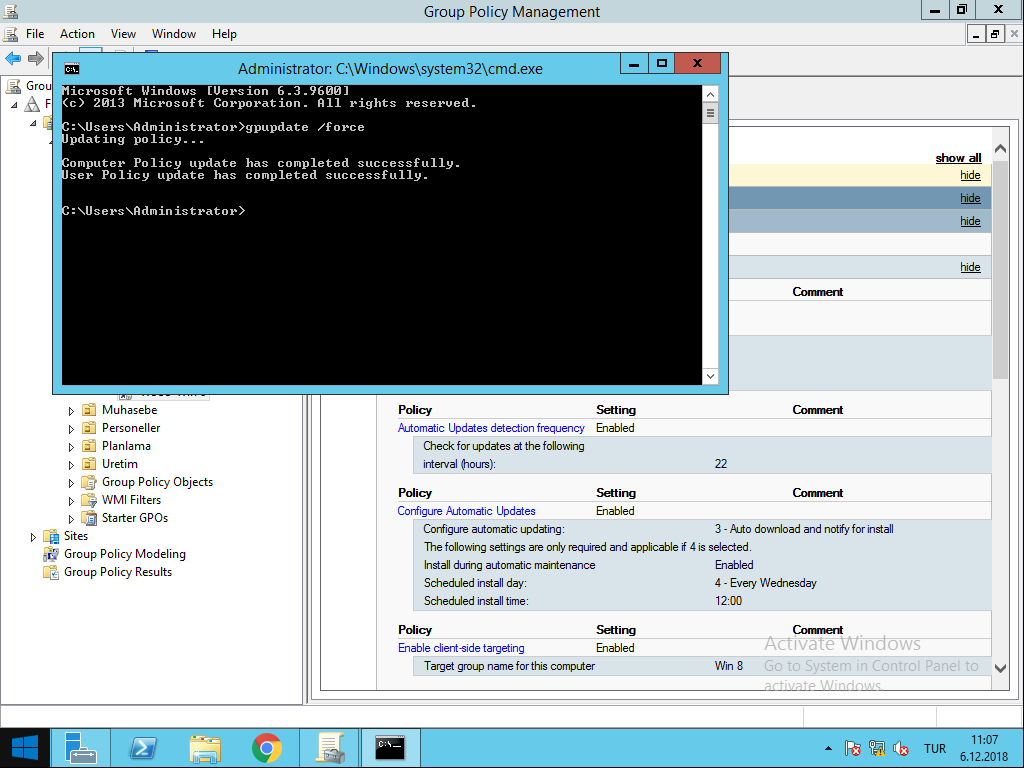1024x768 pixels.
Task: Click the Uretim folder icon
Action: pyautogui.click(x=89, y=464)
